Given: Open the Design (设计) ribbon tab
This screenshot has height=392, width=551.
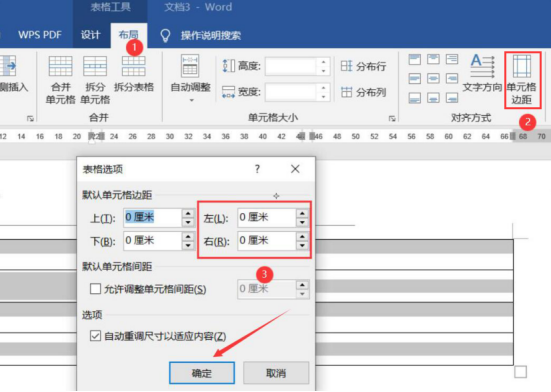Looking at the screenshot, I should click(90, 35).
